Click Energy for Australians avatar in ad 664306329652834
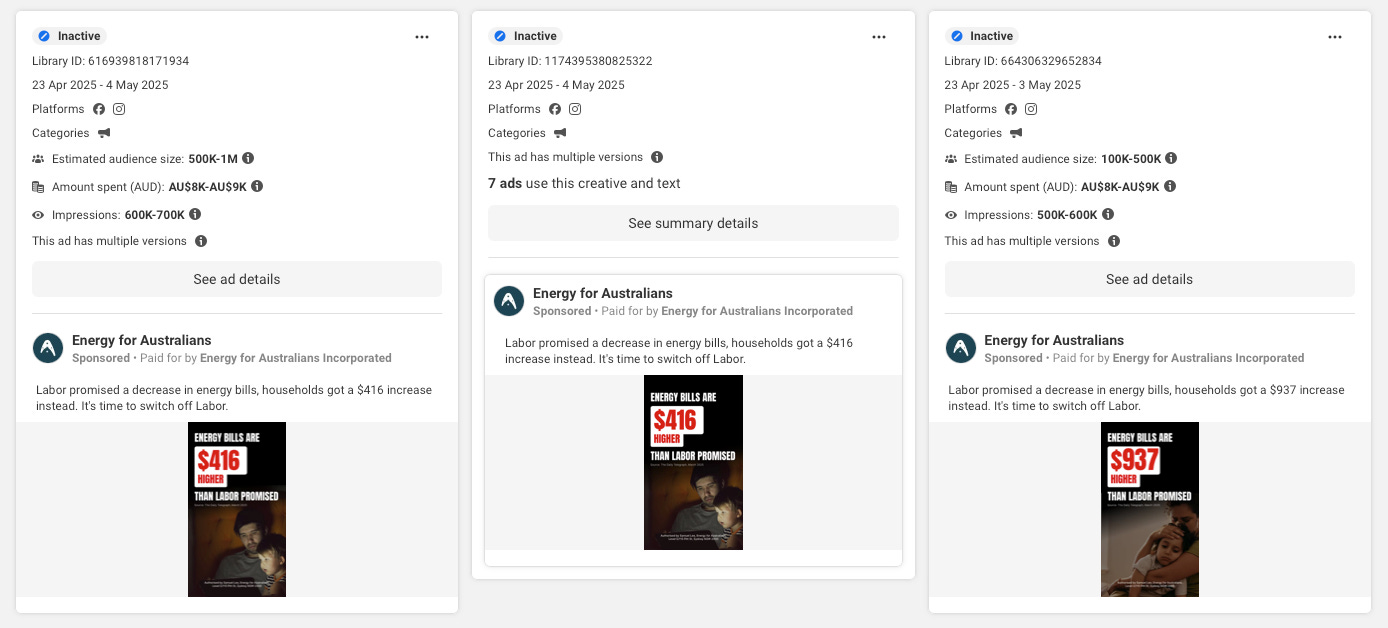Screen dimensions: 1388x628 click(961, 348)
